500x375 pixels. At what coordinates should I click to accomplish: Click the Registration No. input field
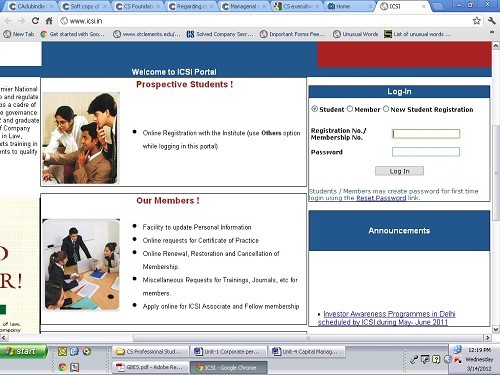[x=426, y=134]
